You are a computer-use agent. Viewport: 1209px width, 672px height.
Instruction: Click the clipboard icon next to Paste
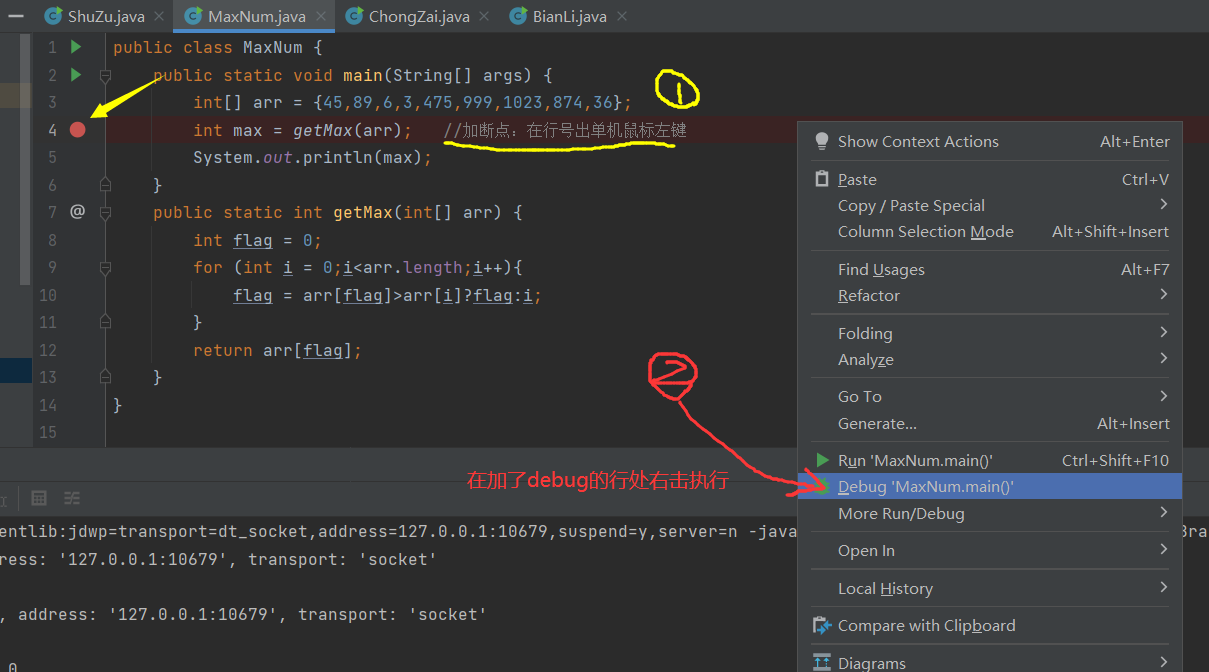pyautogui.click(x=822, y=179)
